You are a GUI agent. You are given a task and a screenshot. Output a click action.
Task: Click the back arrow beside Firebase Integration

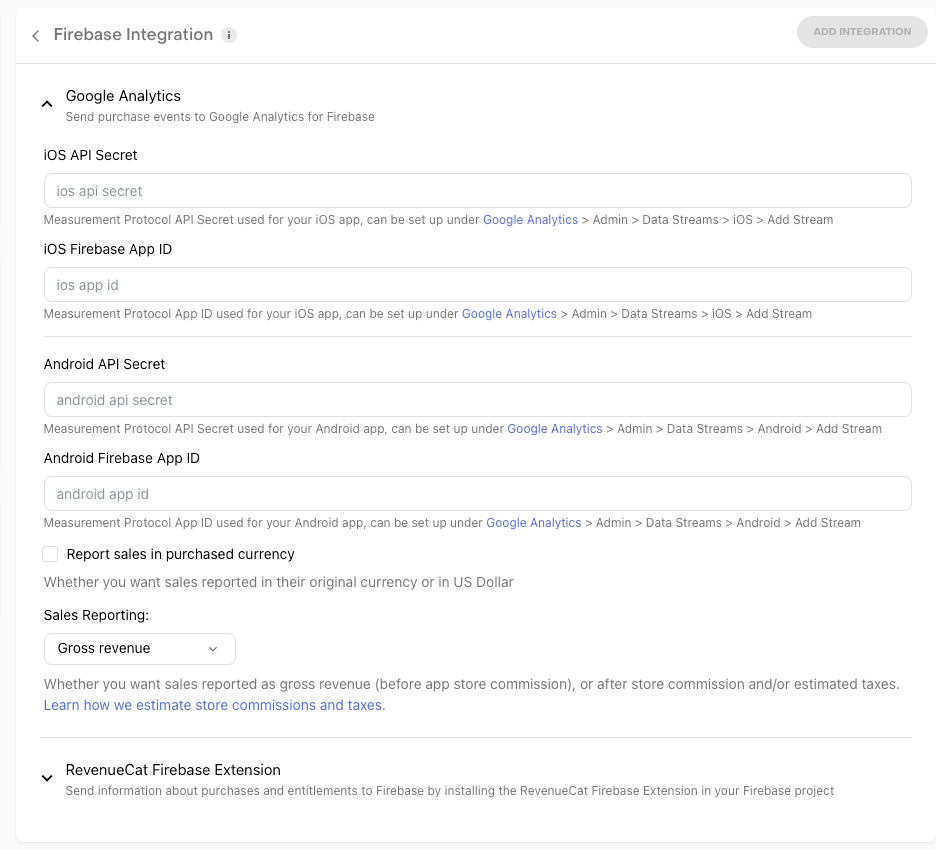tap(36, 36)
